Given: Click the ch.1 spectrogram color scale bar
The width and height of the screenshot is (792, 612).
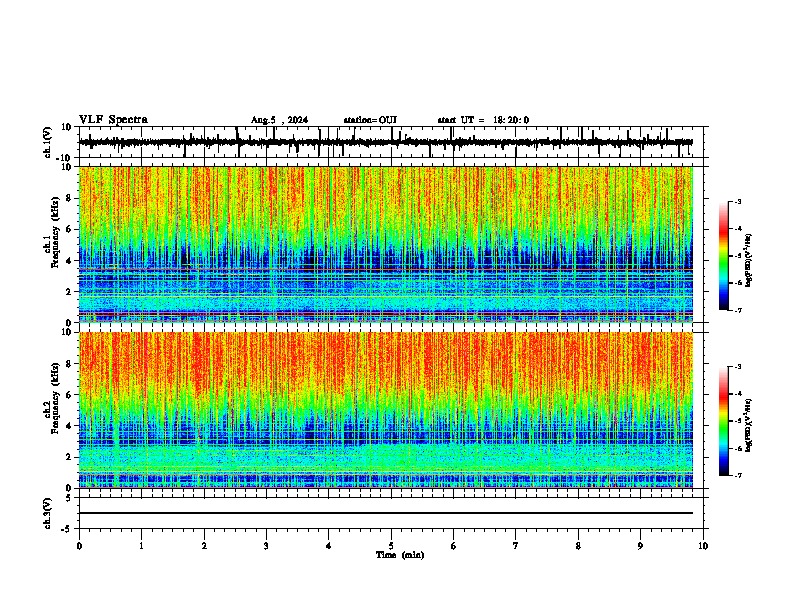Looking at the screenshot, I should (724, 256).
